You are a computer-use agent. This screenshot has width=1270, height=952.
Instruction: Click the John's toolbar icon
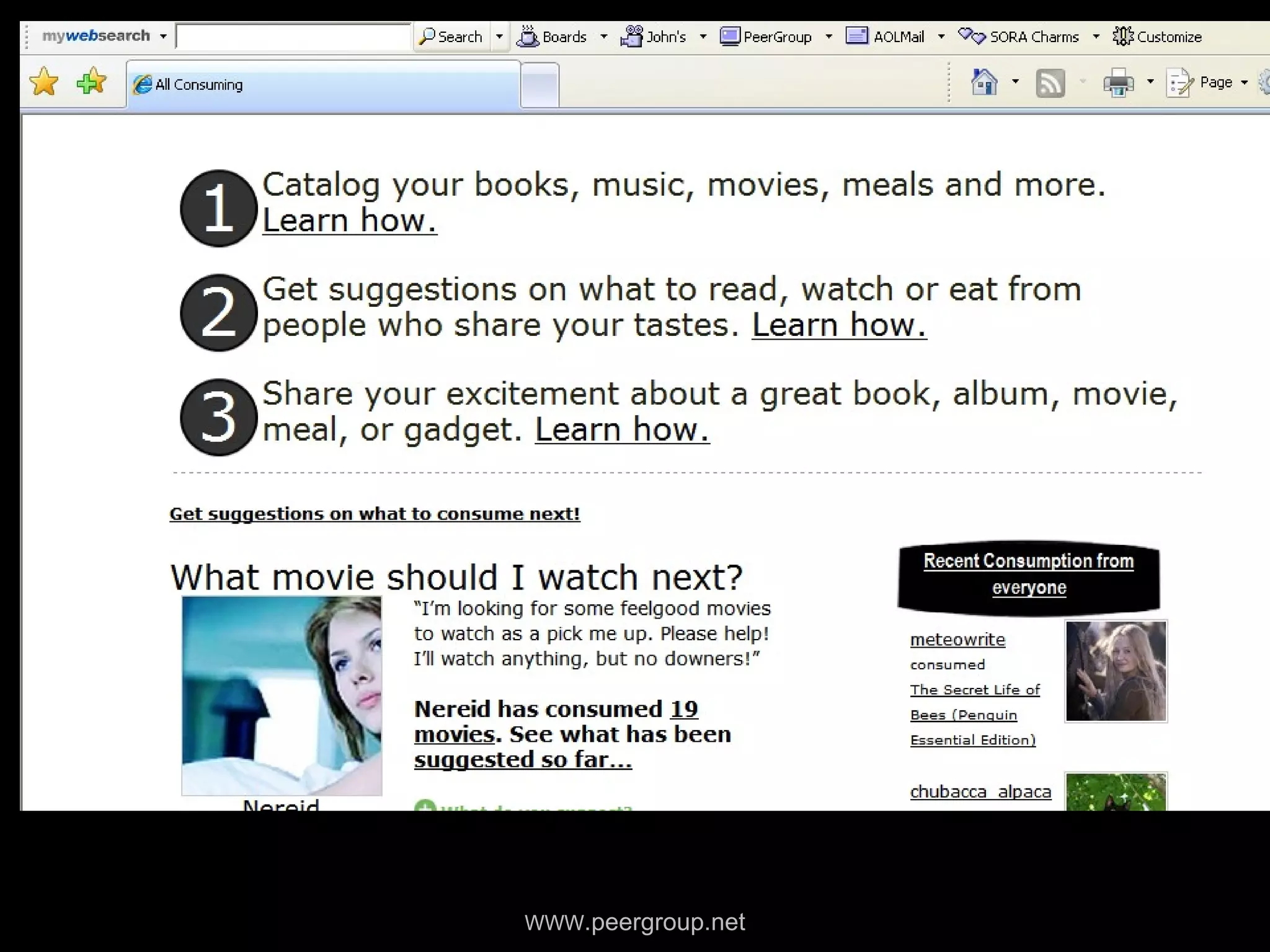632,37
